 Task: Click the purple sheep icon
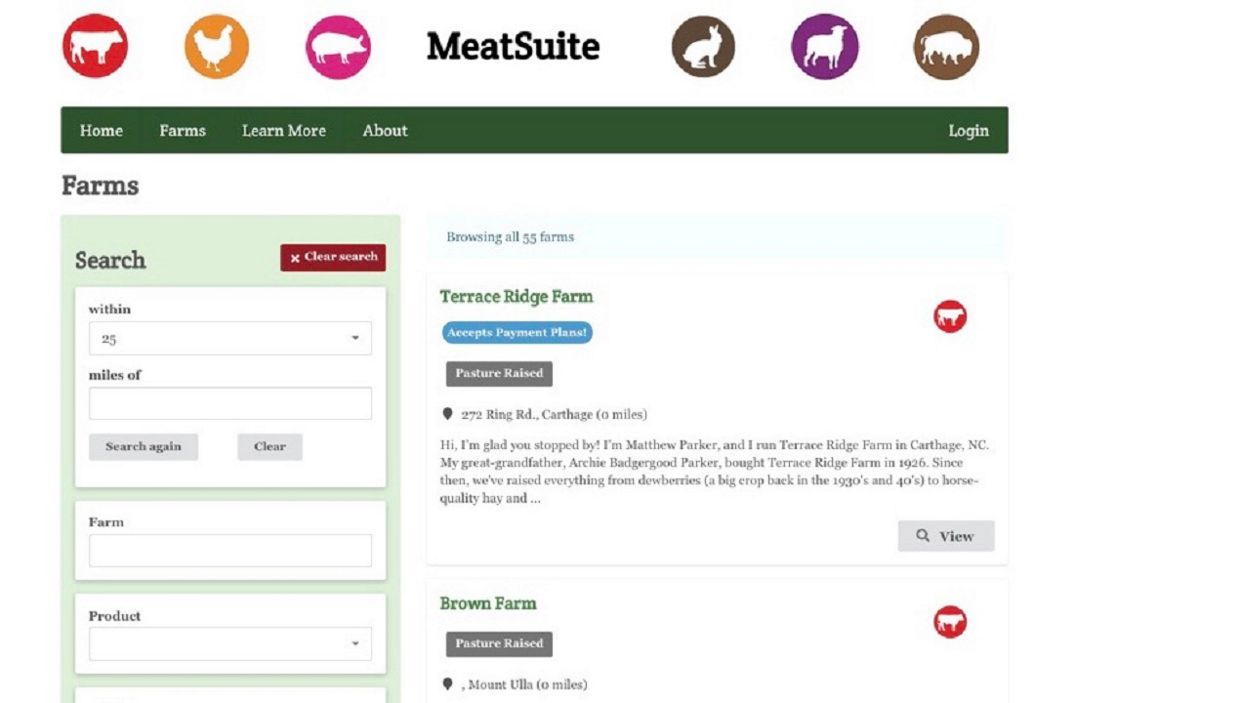pos(825,46)
